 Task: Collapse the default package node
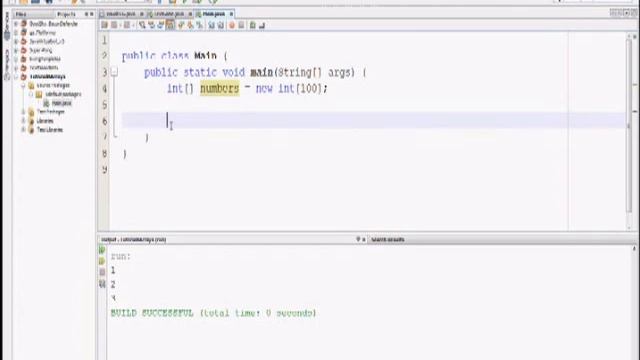(x=31, y=94)
